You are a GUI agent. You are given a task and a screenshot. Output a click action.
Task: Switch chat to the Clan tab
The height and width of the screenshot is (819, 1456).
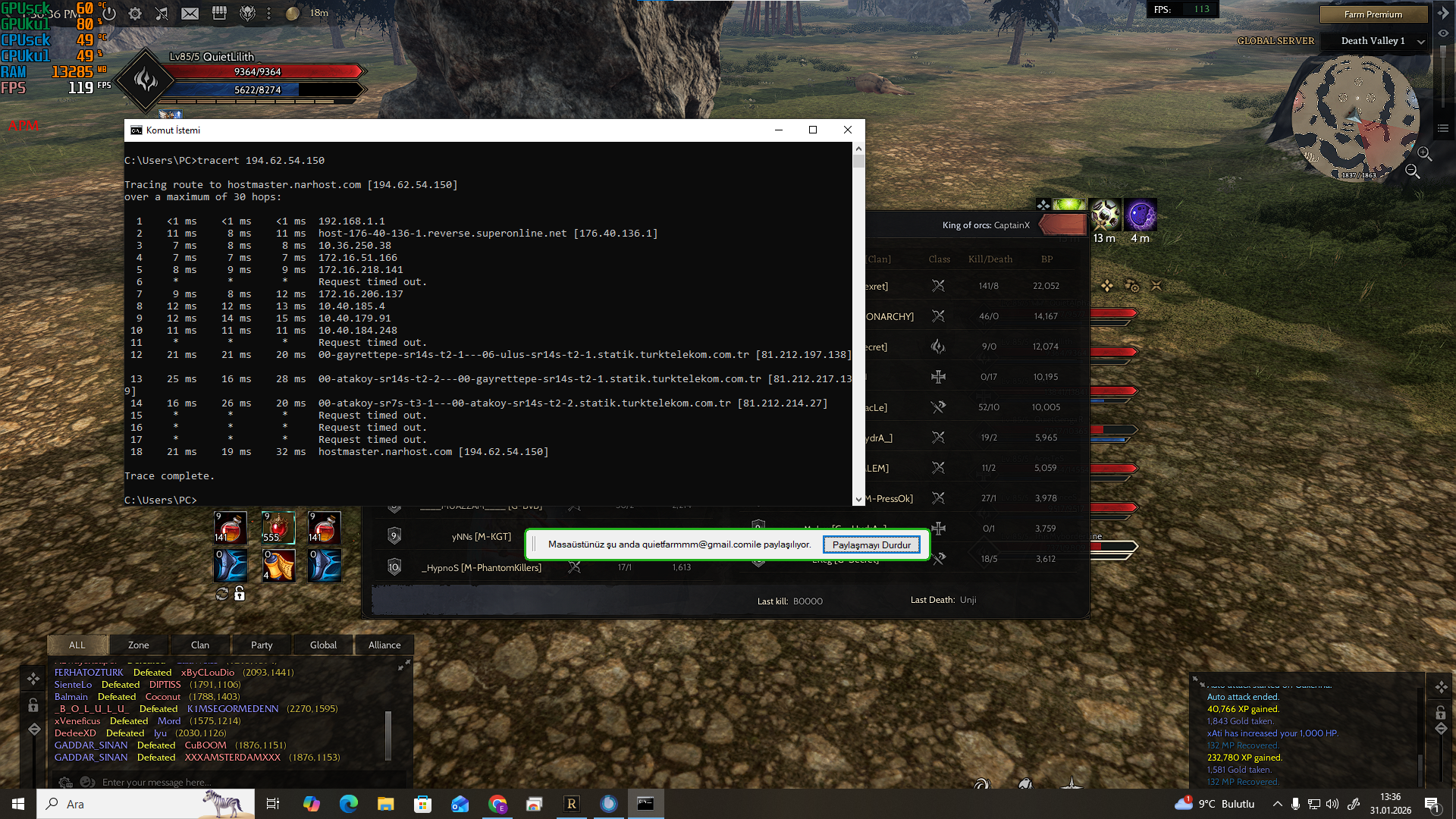(x=200, y=645)
